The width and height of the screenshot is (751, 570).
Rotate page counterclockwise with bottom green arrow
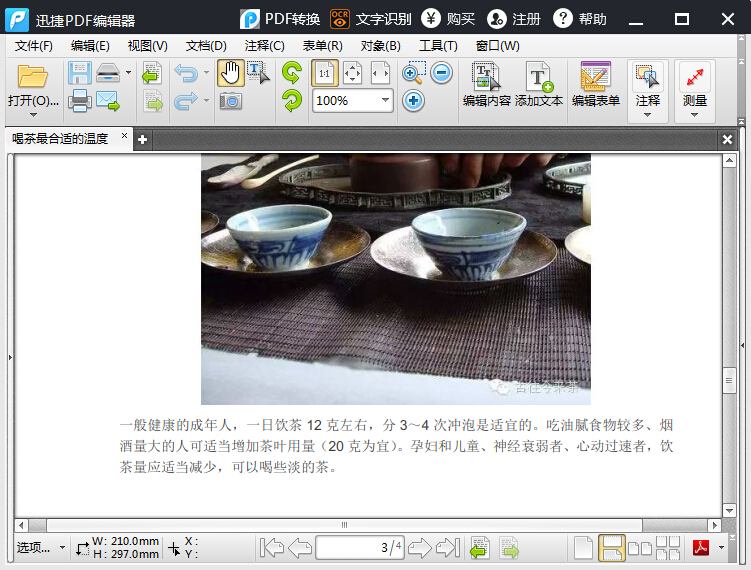coord(292,101)
